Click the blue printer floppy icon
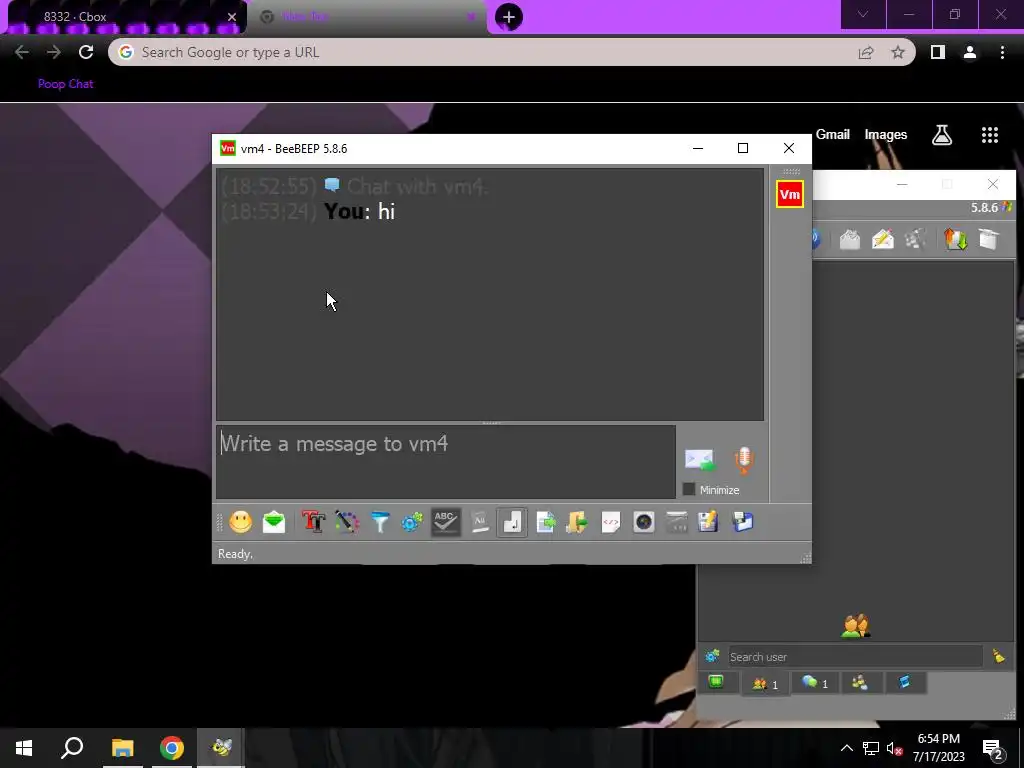 [x=743, y=522]
